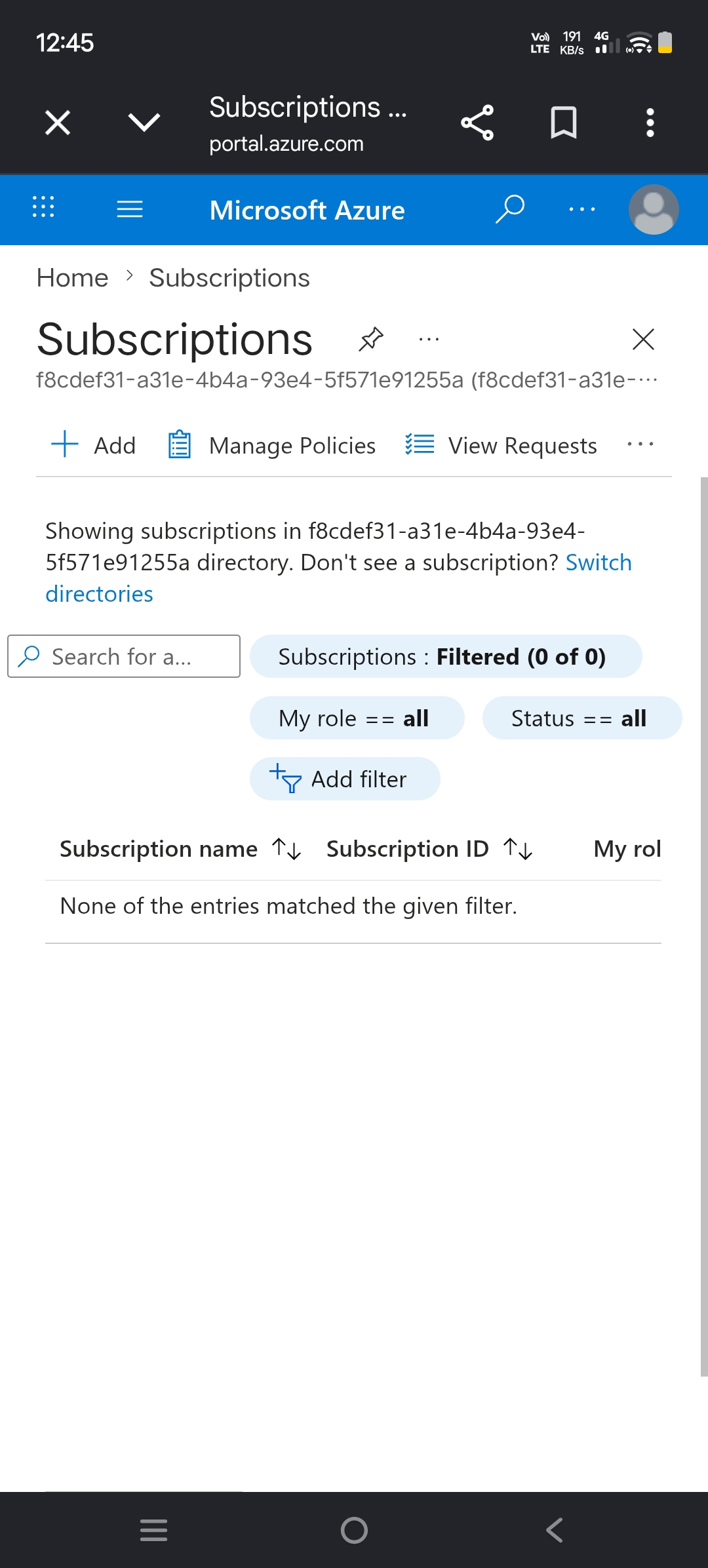
Task: Tap the Azure search magnifier icon
Action: (x=510, y=209)
